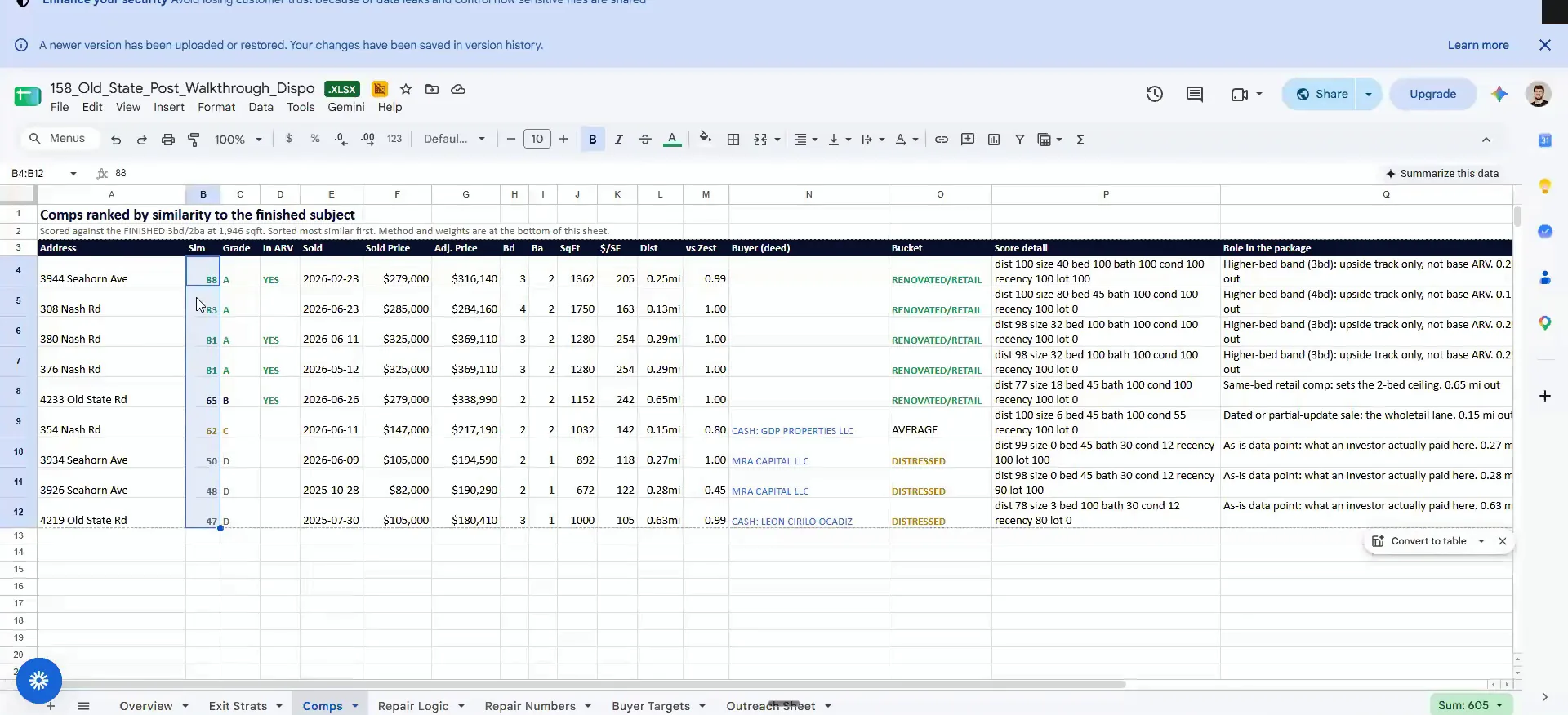Click the Functions sigma icon
Viewport: 1568px width, 715px height.
point(1080,140)
